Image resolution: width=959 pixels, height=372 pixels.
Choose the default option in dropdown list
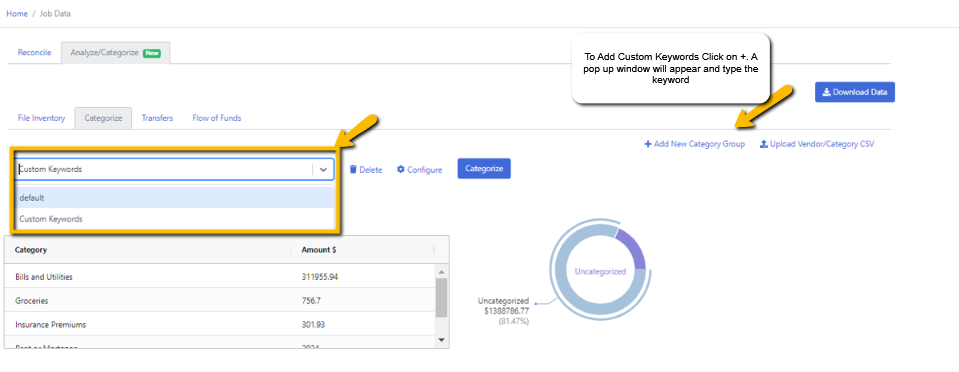point(176,198)
